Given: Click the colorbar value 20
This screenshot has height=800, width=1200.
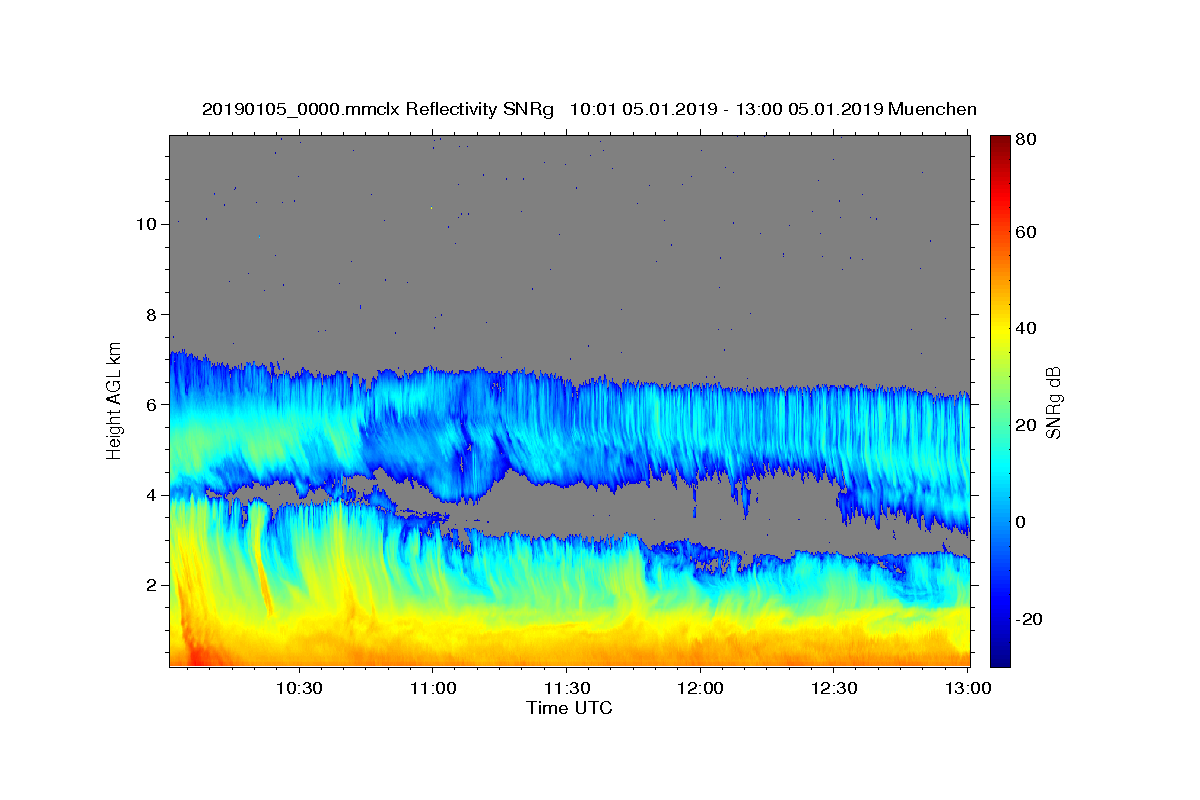Looking at the screenshot, I should [x=1028, y=426].
